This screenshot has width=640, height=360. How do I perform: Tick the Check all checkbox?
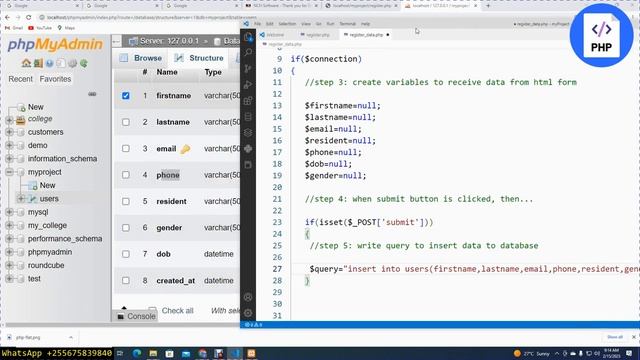point(152,310)
